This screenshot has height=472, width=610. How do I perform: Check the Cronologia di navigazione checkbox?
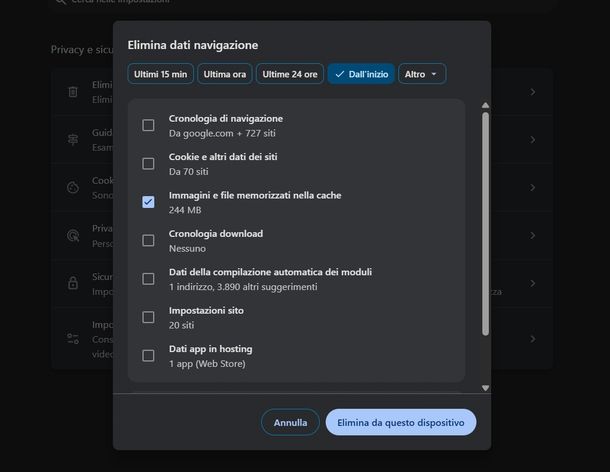[x=148, y=125]
